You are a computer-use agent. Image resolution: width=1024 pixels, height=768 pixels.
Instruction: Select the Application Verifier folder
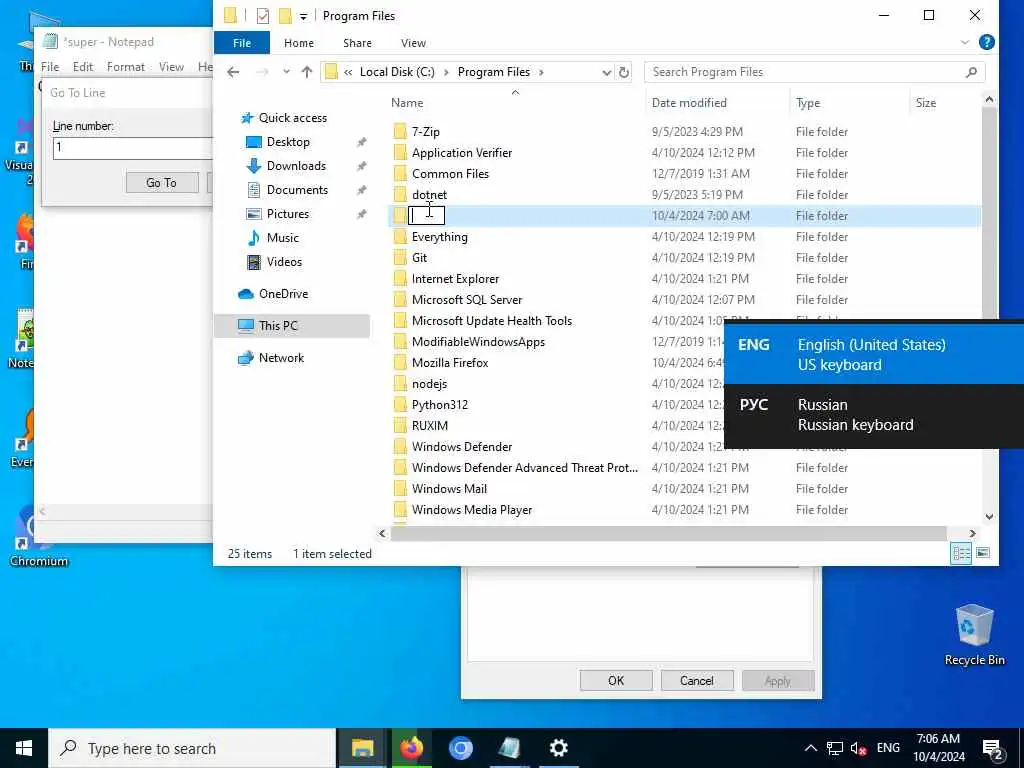(462, 153)
